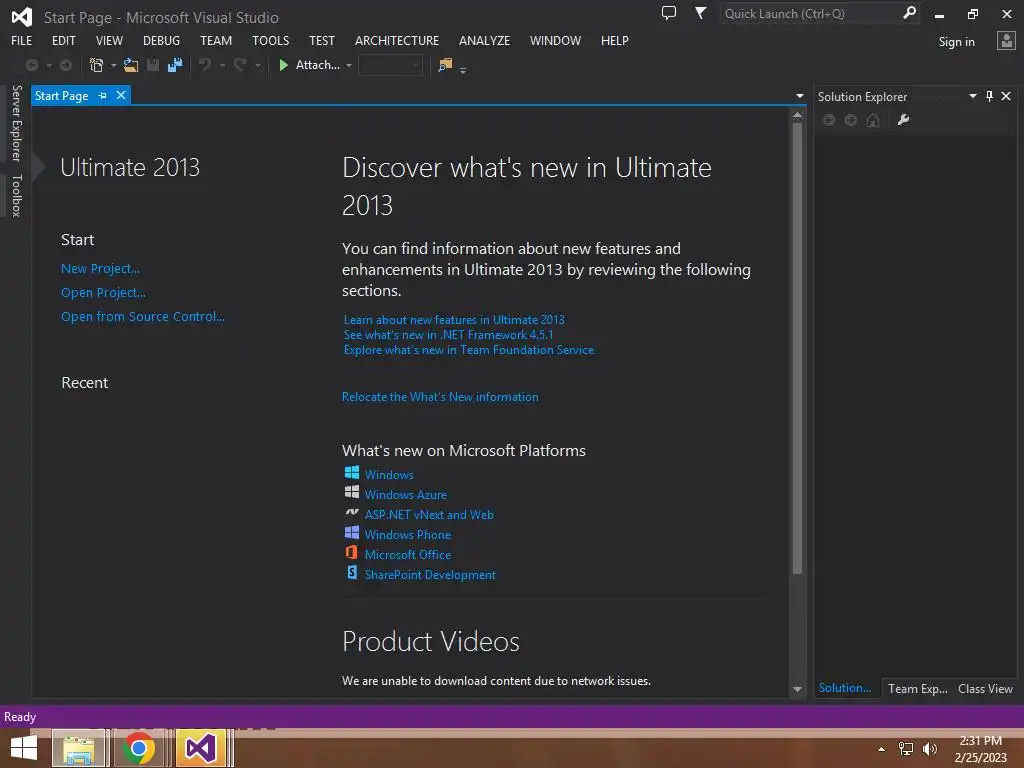Toggle auto-hide pin on Solution Explorer
This screenshot has height=768, width=1024.
point(989,96)
